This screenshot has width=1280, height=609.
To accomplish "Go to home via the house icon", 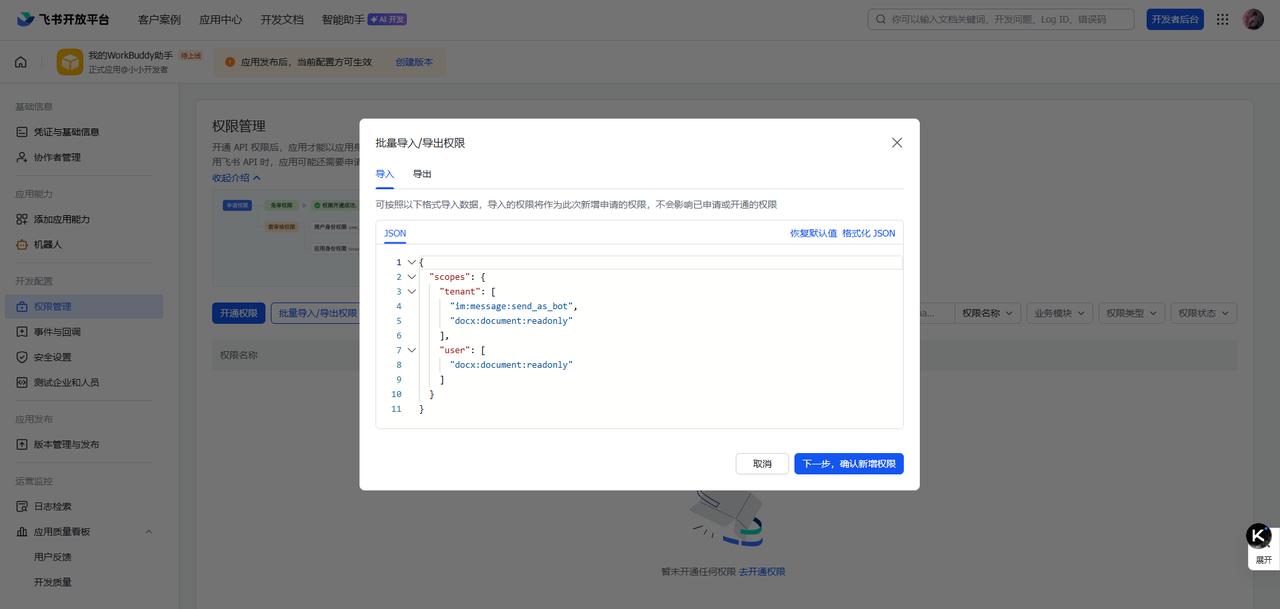I will click(21, 62).
